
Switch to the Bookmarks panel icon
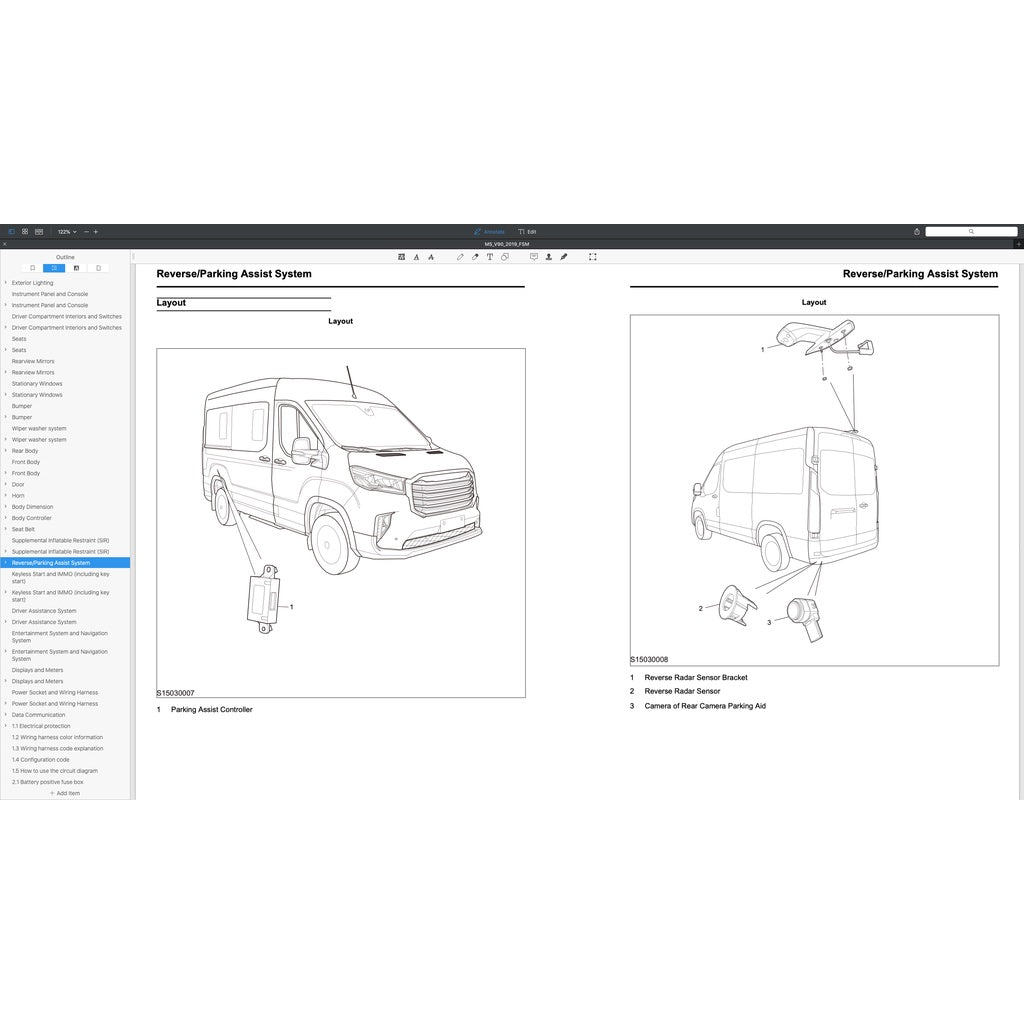coord(31,267)
